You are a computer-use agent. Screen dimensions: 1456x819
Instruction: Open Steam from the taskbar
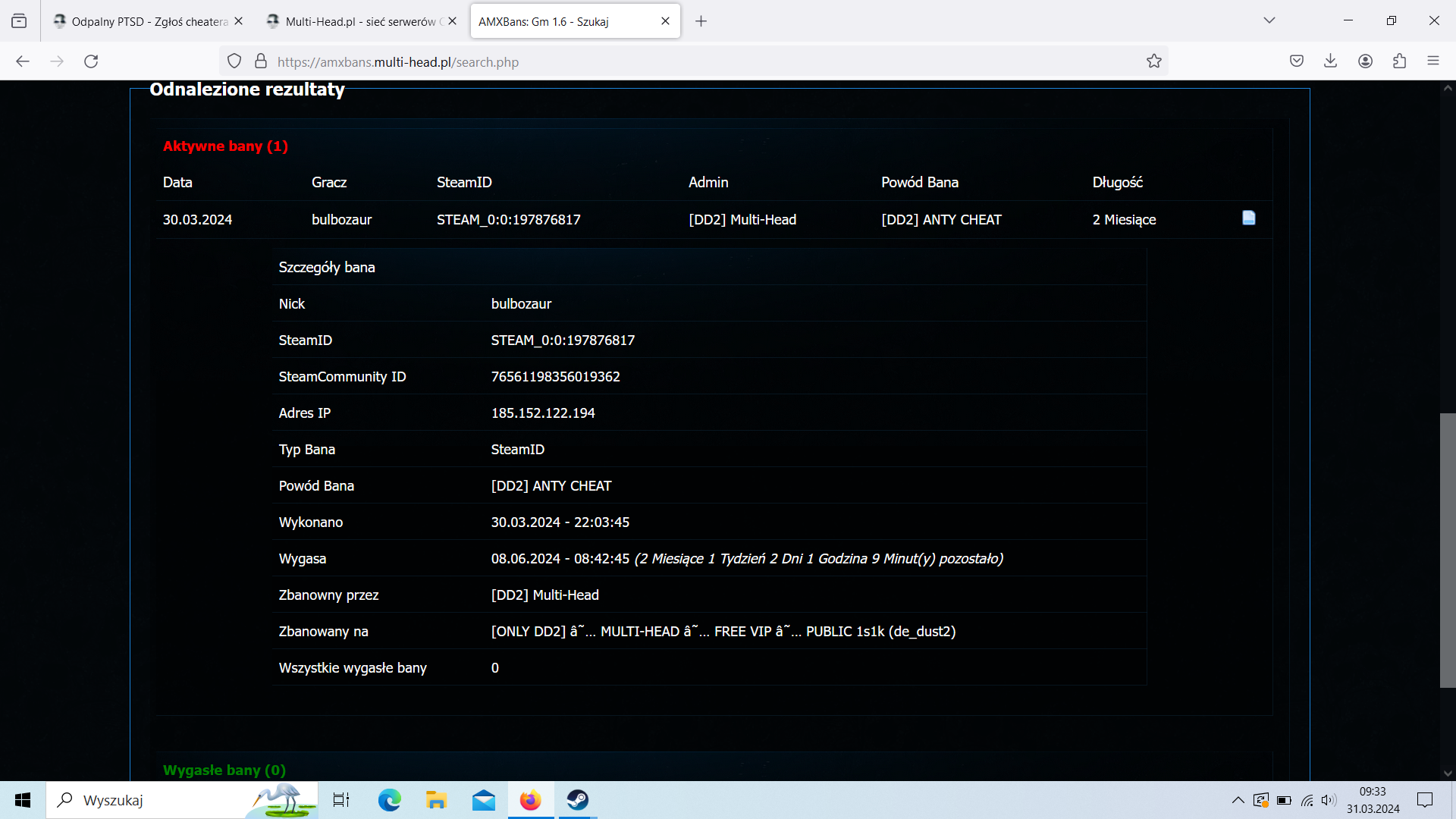click(x=577, y=800)
